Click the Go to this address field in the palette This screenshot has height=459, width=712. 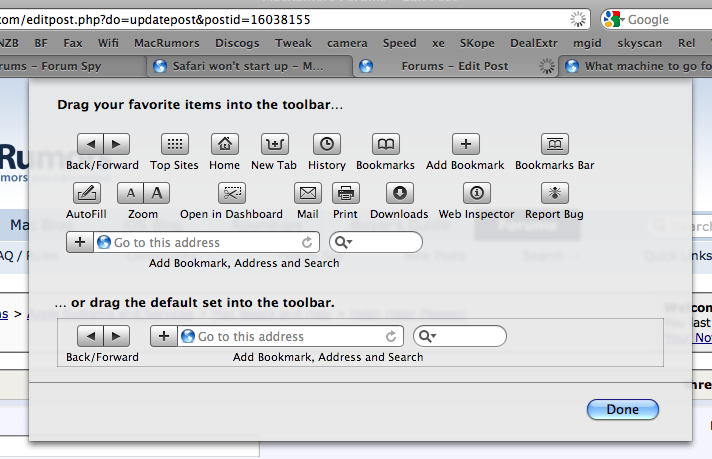pos(207,242)
